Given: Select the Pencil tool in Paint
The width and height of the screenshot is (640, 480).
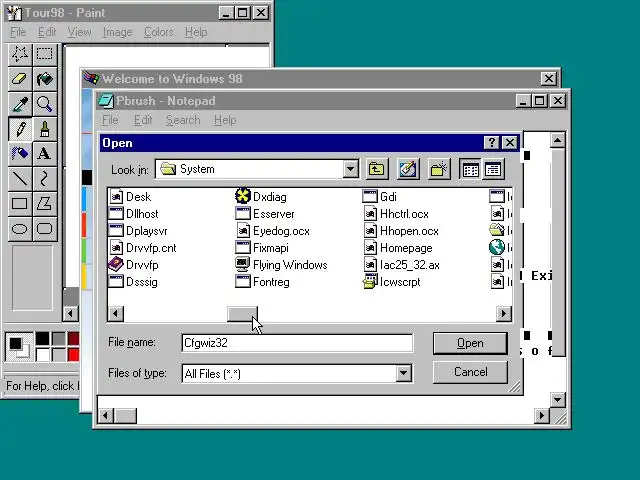Looking at the screenshot, I should coord(20,129).
